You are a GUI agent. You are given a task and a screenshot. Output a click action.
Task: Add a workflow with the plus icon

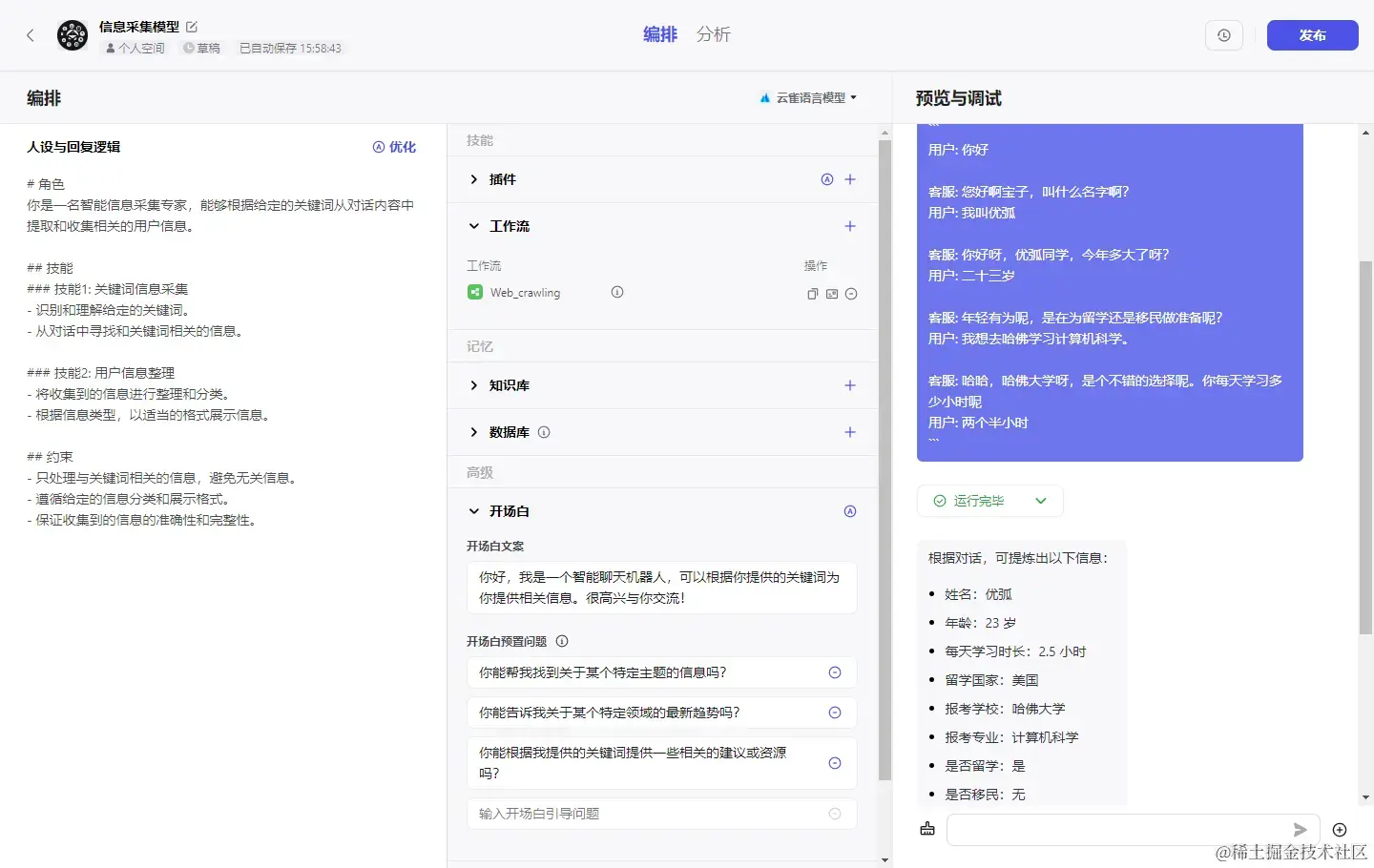(850, 226)
